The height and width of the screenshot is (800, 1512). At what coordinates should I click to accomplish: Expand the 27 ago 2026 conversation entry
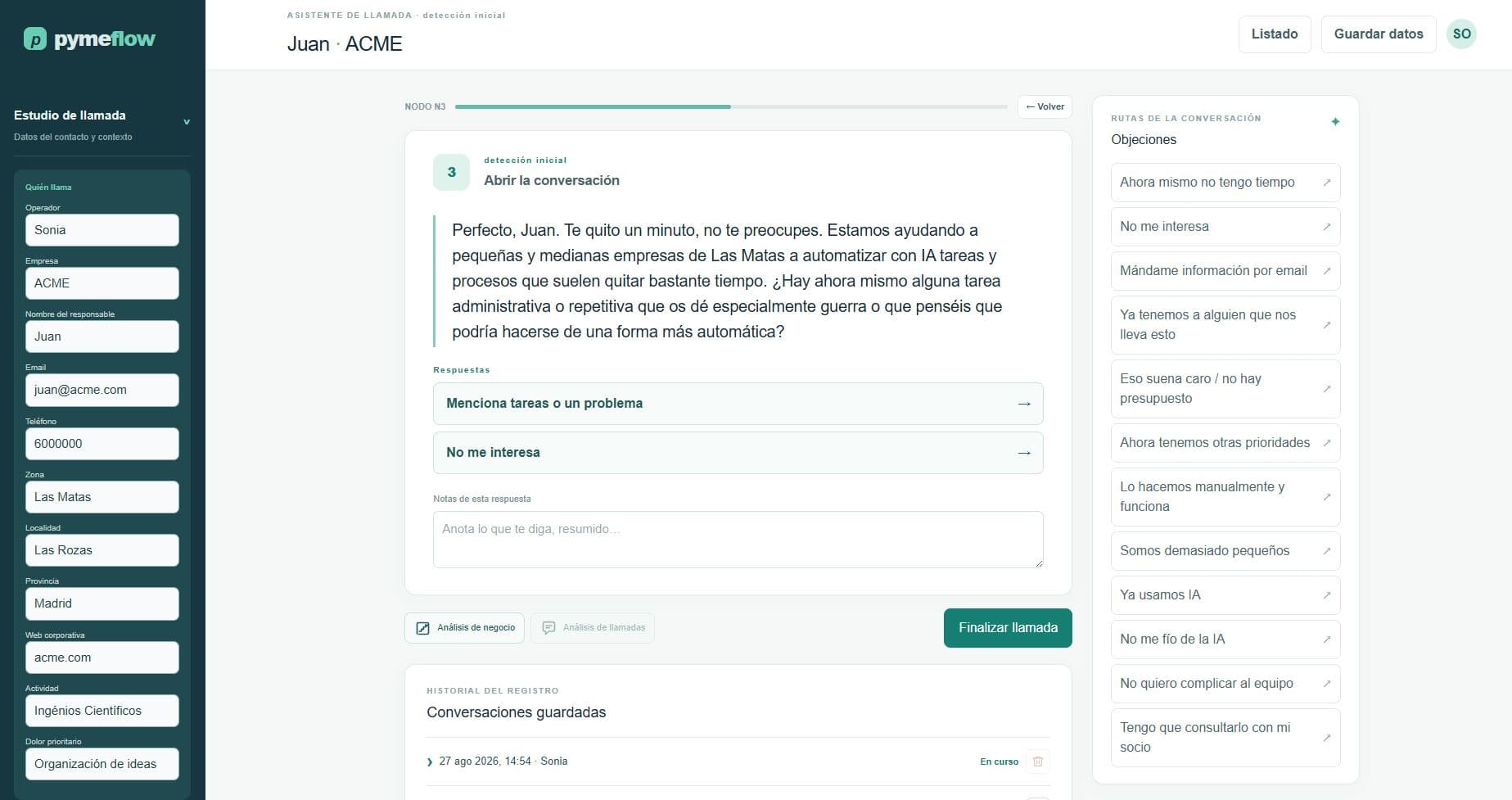point(430,762)
